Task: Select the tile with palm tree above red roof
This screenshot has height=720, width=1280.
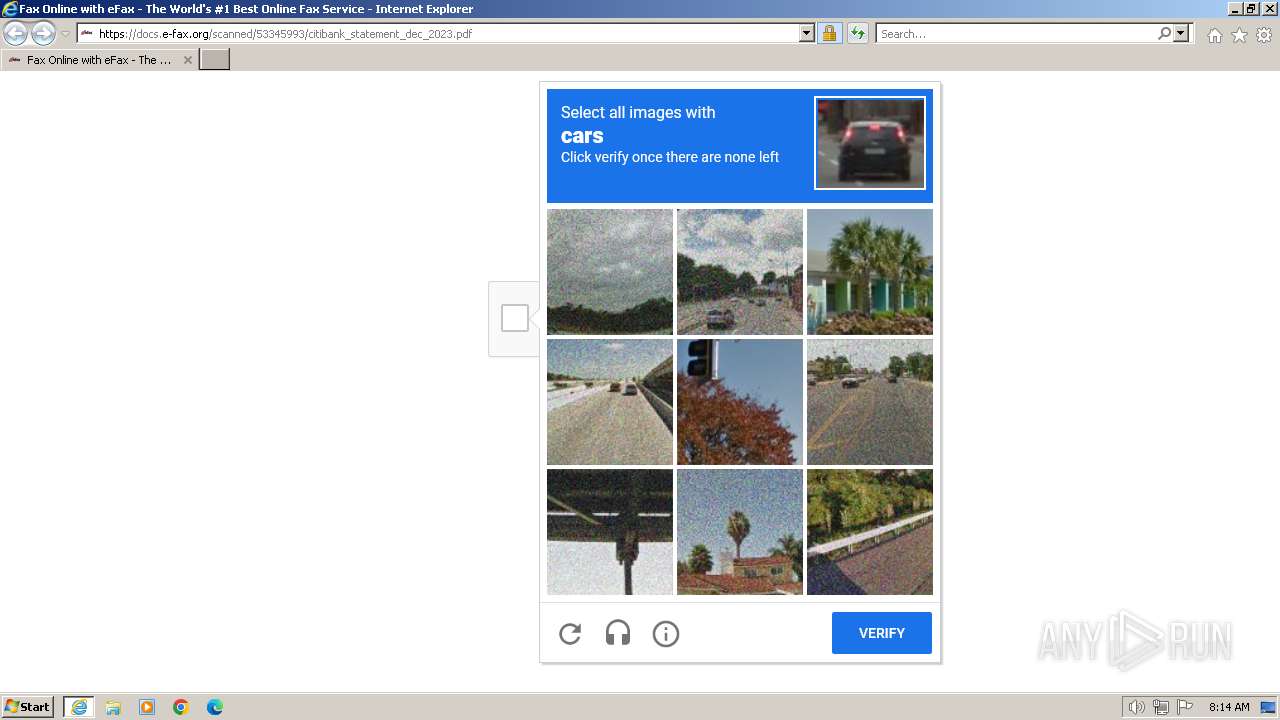Action: click(x=740, y=532)
